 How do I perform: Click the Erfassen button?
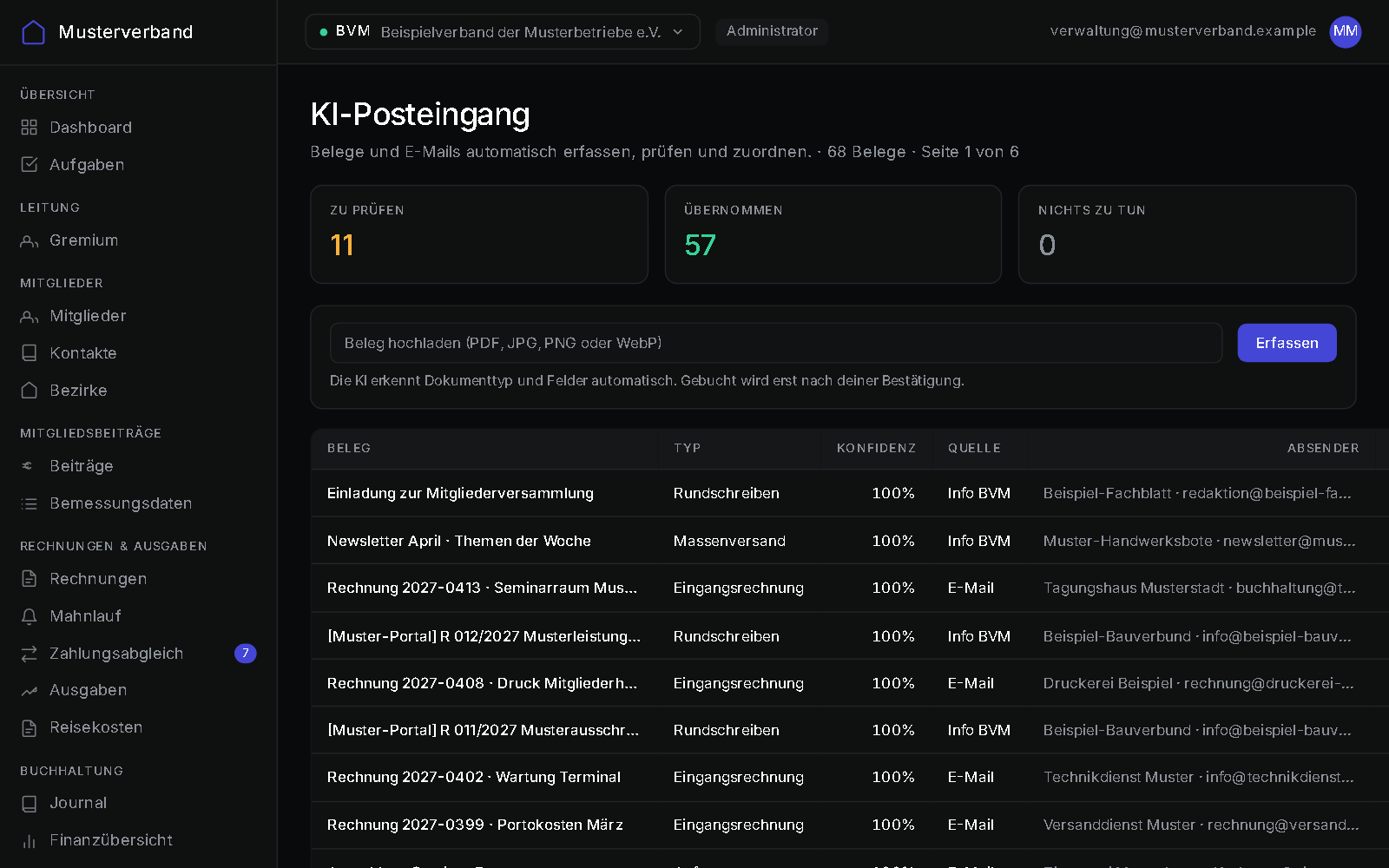1287,343
